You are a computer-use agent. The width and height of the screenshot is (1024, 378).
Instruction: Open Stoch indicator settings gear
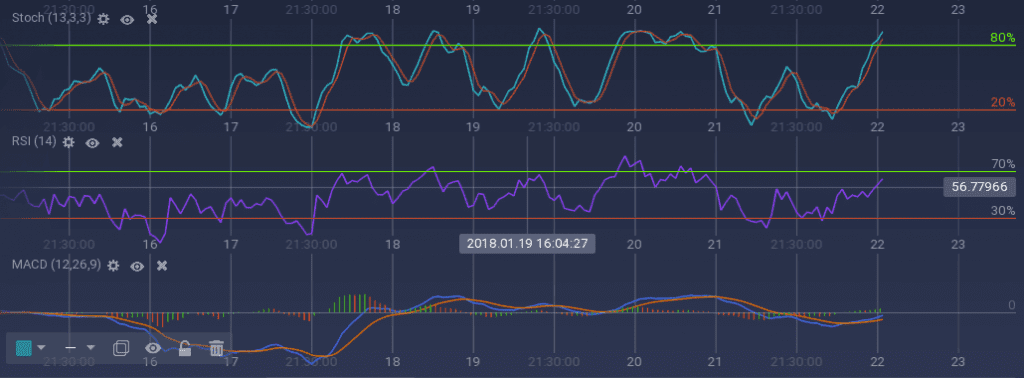point(103,19)
